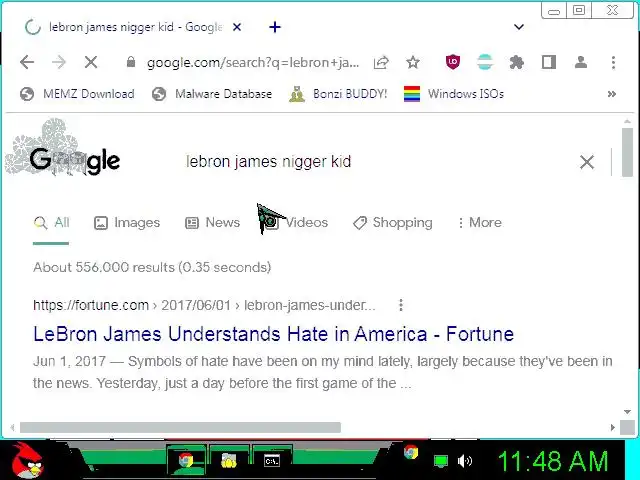Switch to the News tab
This screenshot has height=480, width=640.
tap(212, 223)
